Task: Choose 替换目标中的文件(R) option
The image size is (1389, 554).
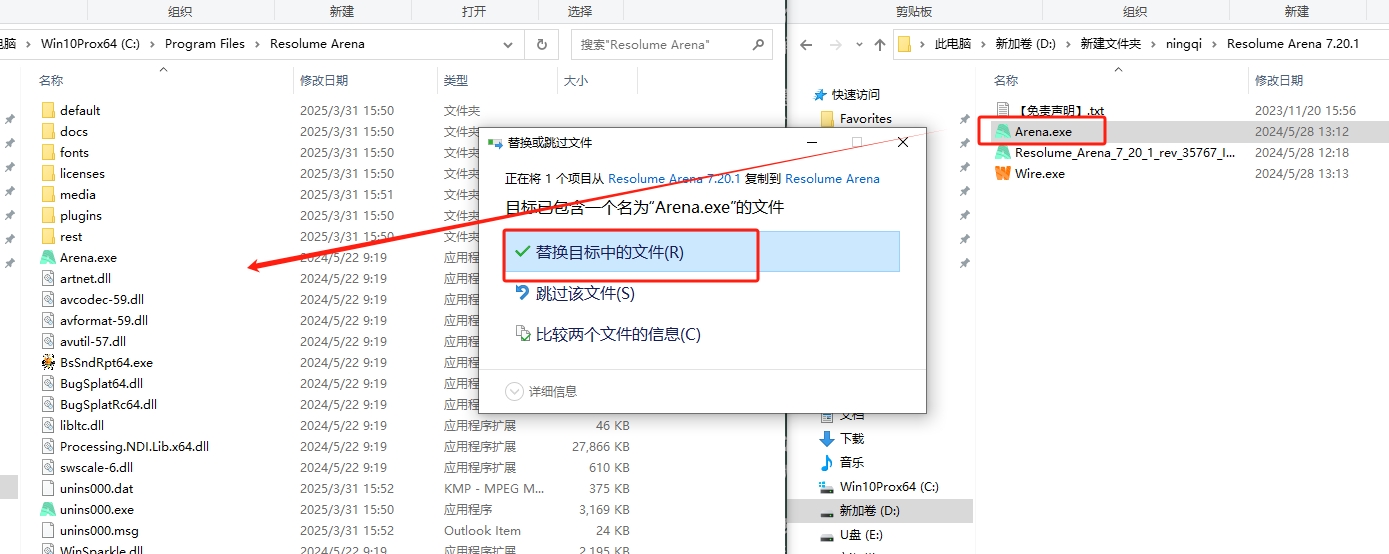Action: point(702,252)
